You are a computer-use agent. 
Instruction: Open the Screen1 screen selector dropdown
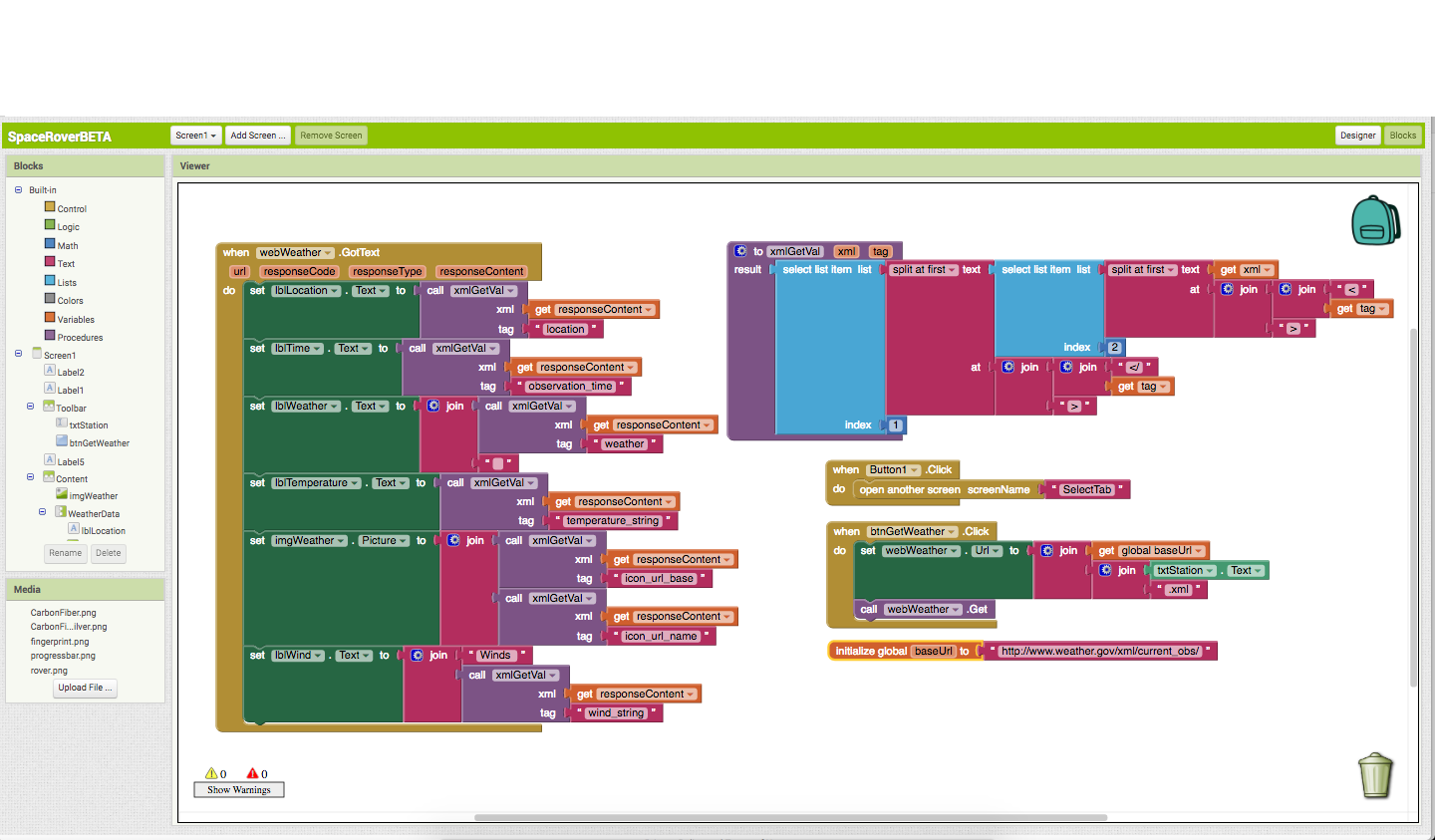click(x=195, y=135)
